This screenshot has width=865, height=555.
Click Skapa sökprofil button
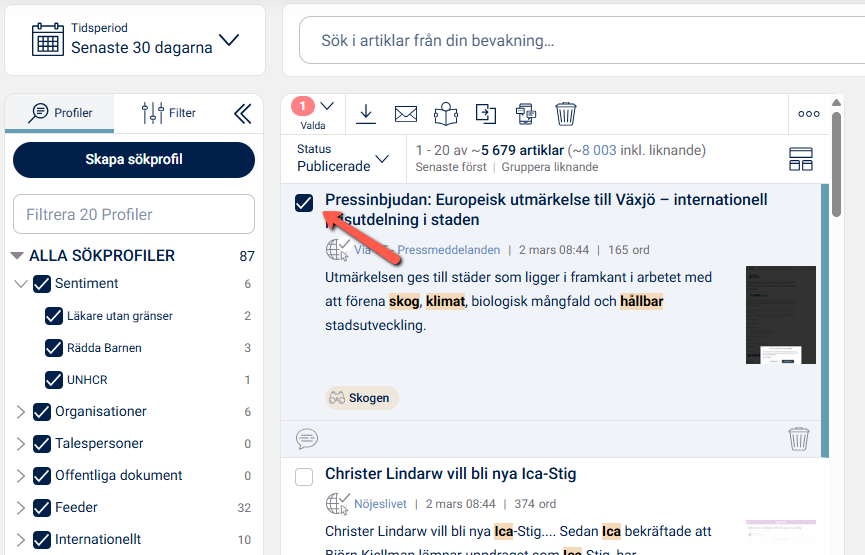134,159
